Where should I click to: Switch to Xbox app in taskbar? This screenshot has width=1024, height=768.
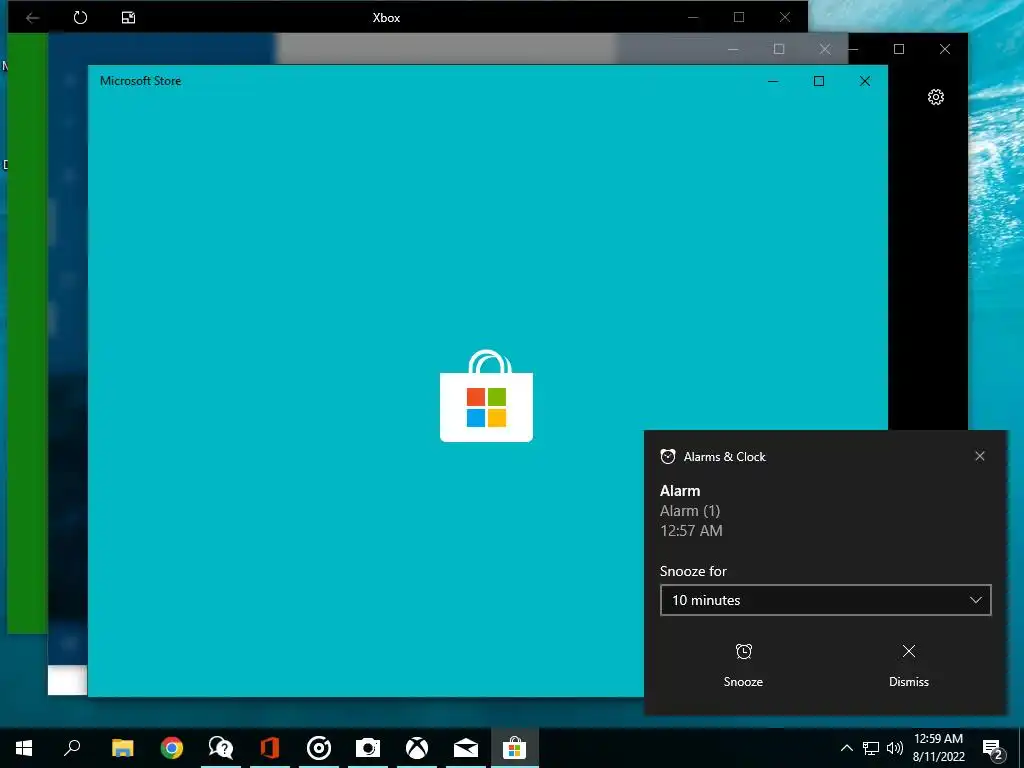pos(417,748)
